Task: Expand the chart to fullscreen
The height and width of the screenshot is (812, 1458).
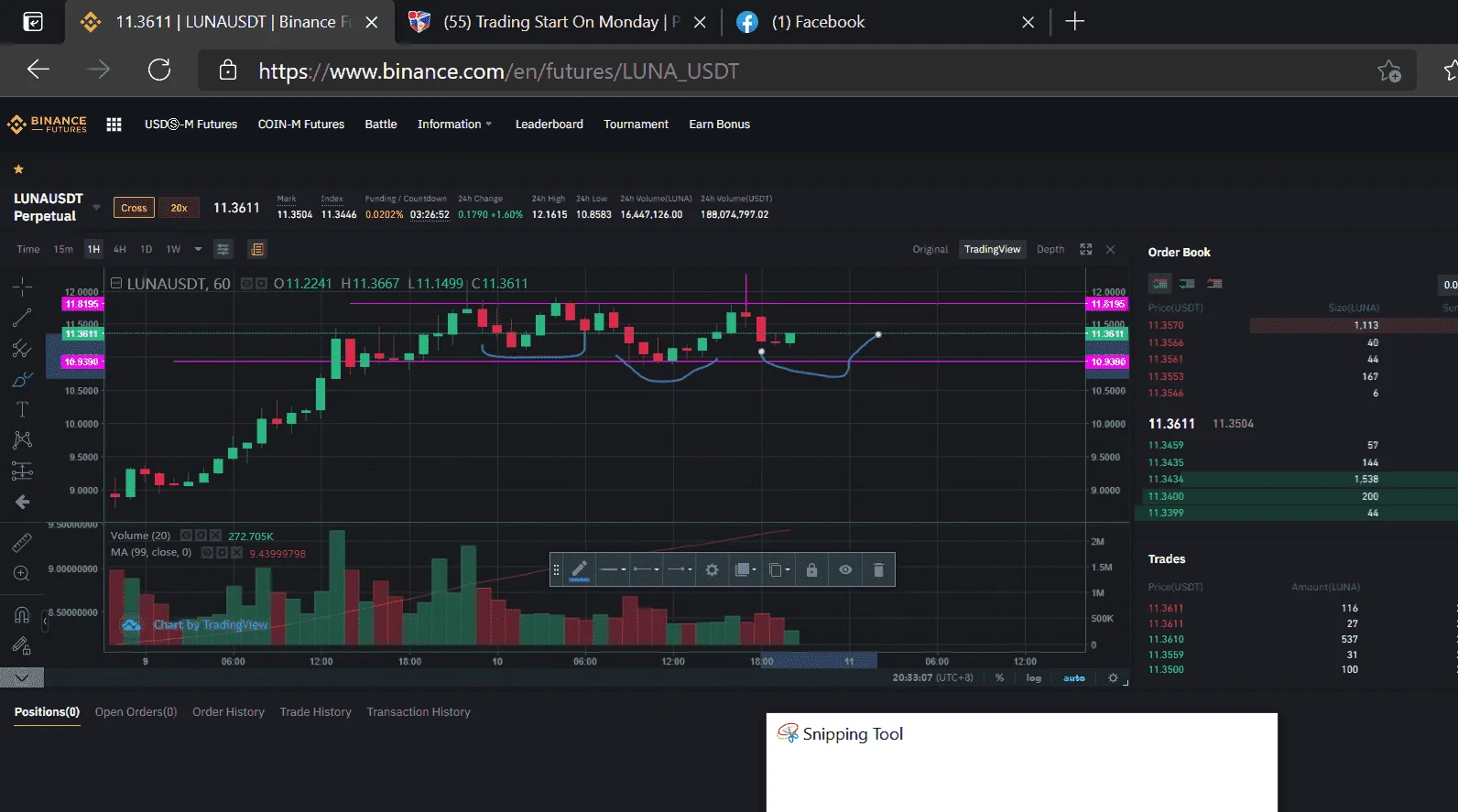Action: (x=1086, y=249)
